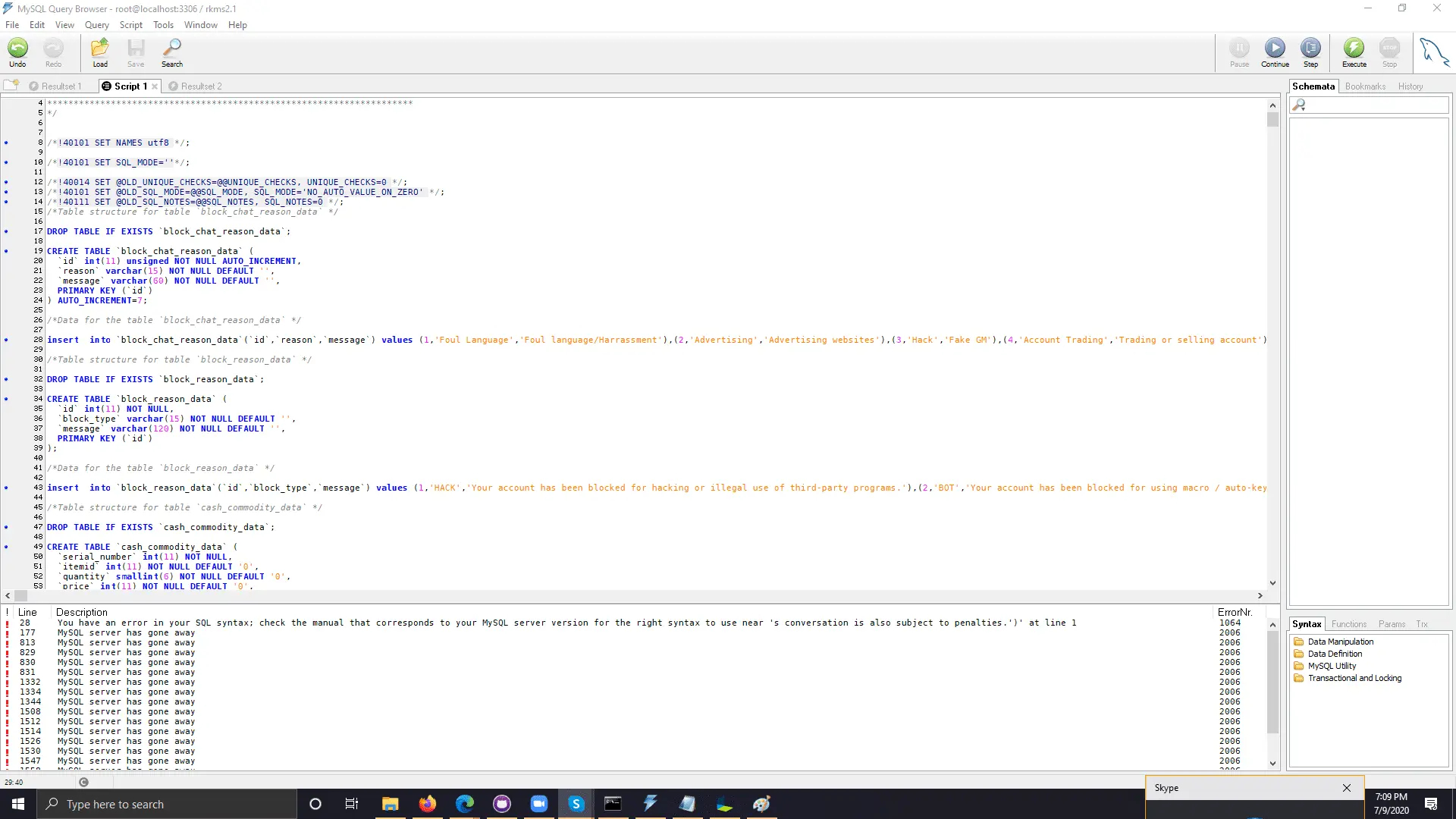This screenshot has height=819, width=1456.
Task: Click the Stop execution icon
Action: click(x=1389, y=52)
